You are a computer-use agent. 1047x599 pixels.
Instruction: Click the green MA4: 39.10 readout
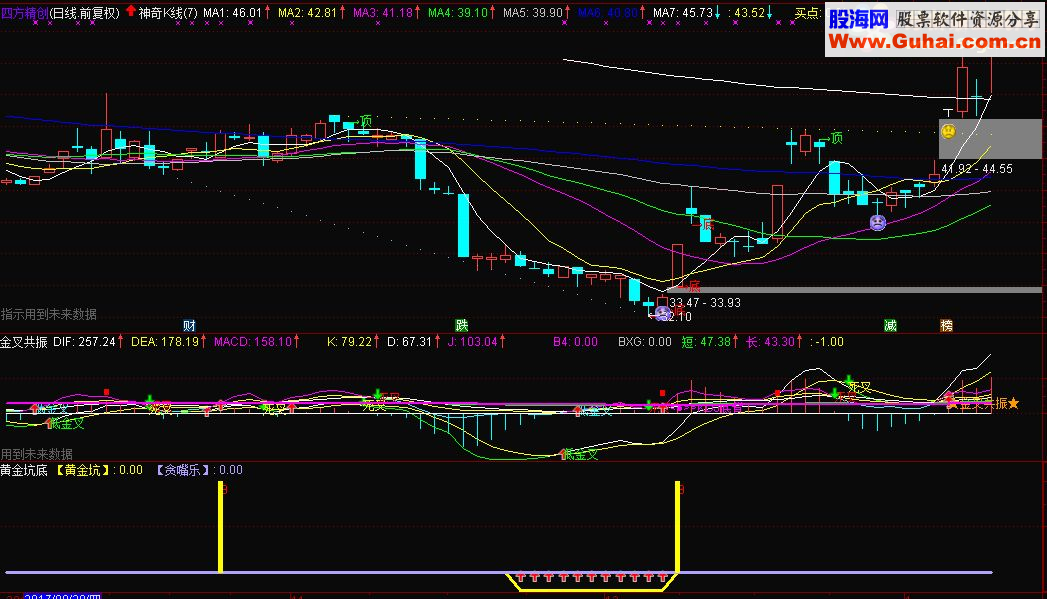click(x=457, y=13)
